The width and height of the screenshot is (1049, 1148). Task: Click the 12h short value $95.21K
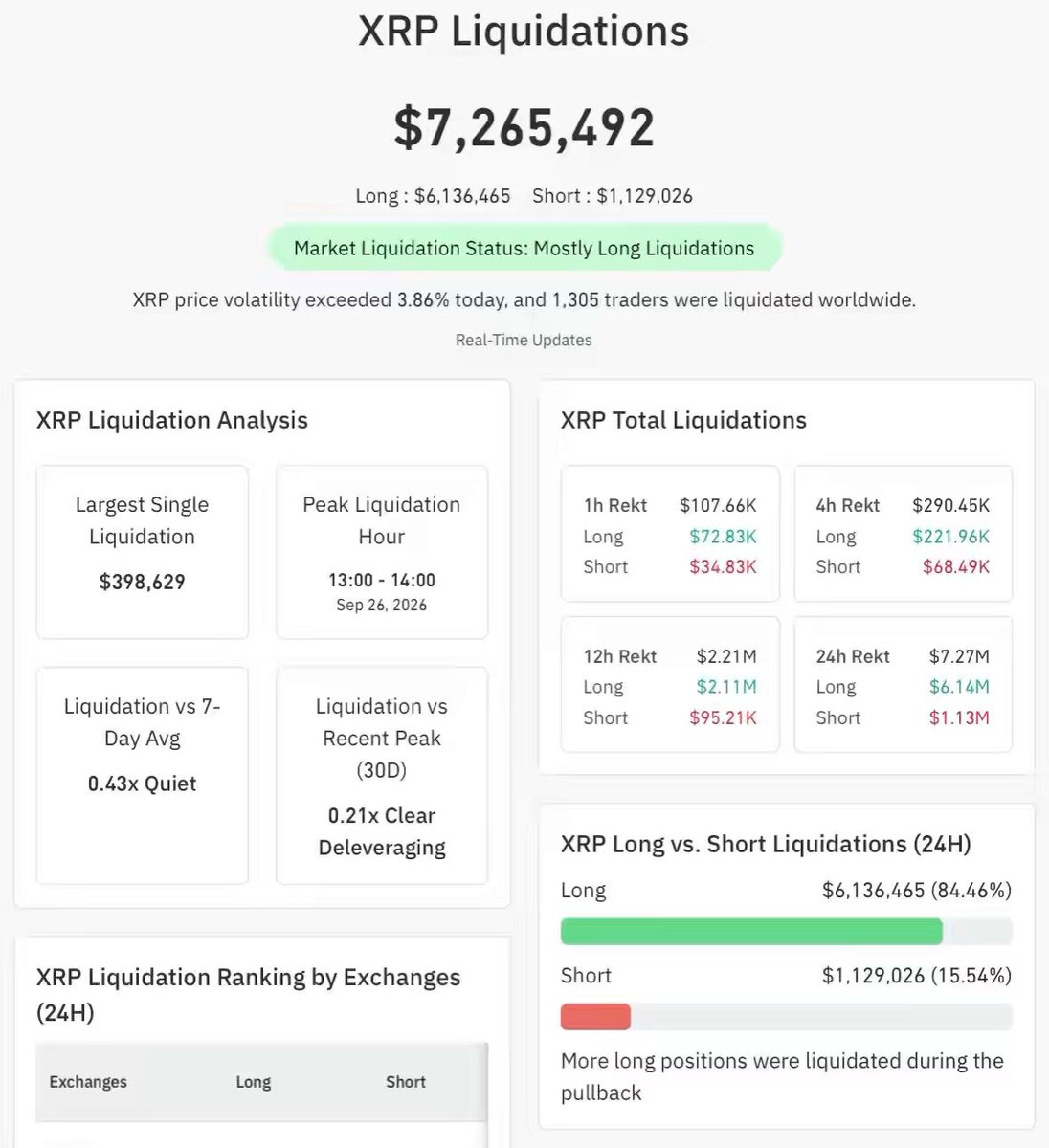(x=723, y=717)
